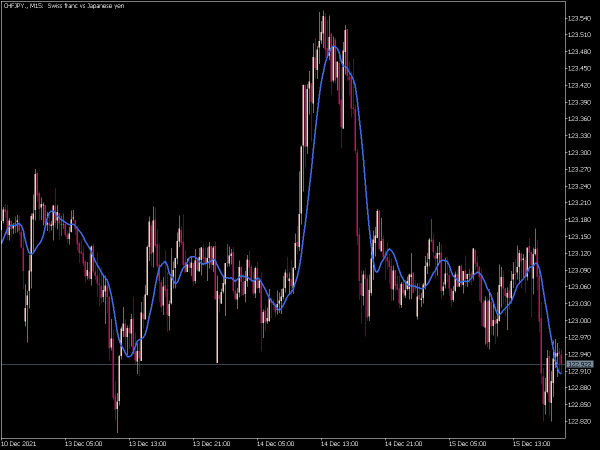Click the 123.300 price scale label
This screenshot has height=450, width=600.
tap(579, 152)
